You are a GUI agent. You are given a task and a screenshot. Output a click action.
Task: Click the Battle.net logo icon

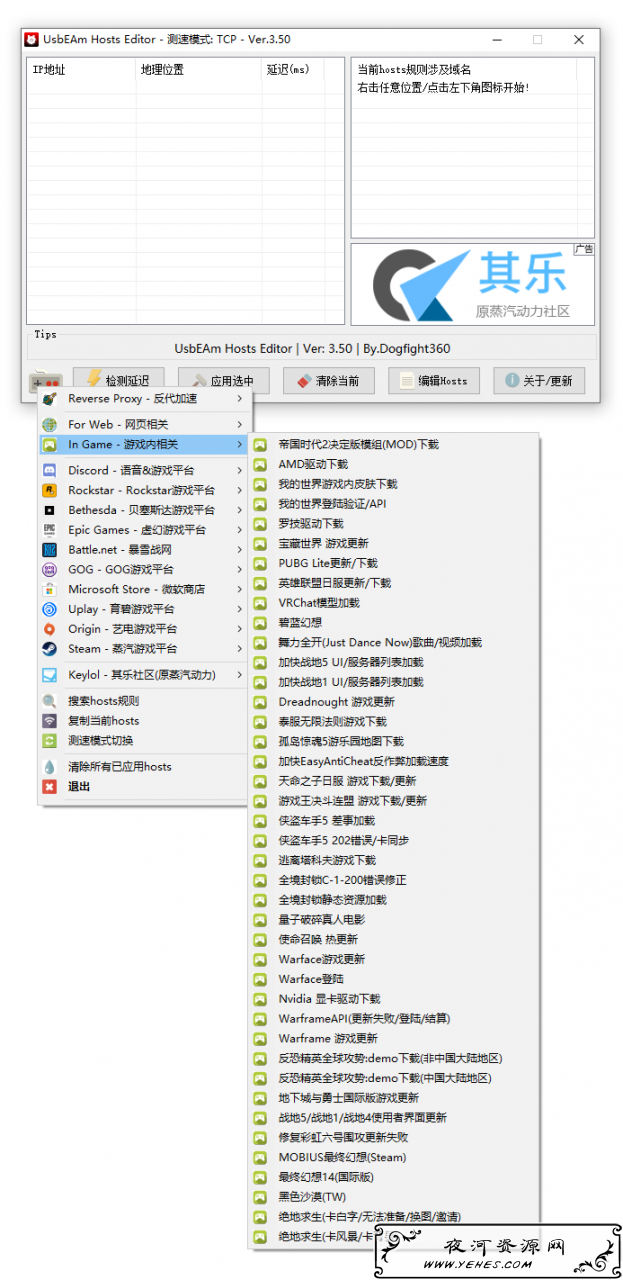pos(50,550)
